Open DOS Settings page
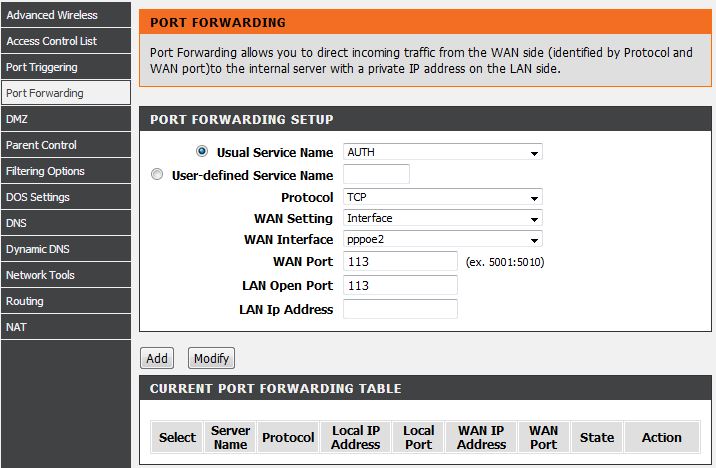 pyautogui.click(x=65, y=197)
